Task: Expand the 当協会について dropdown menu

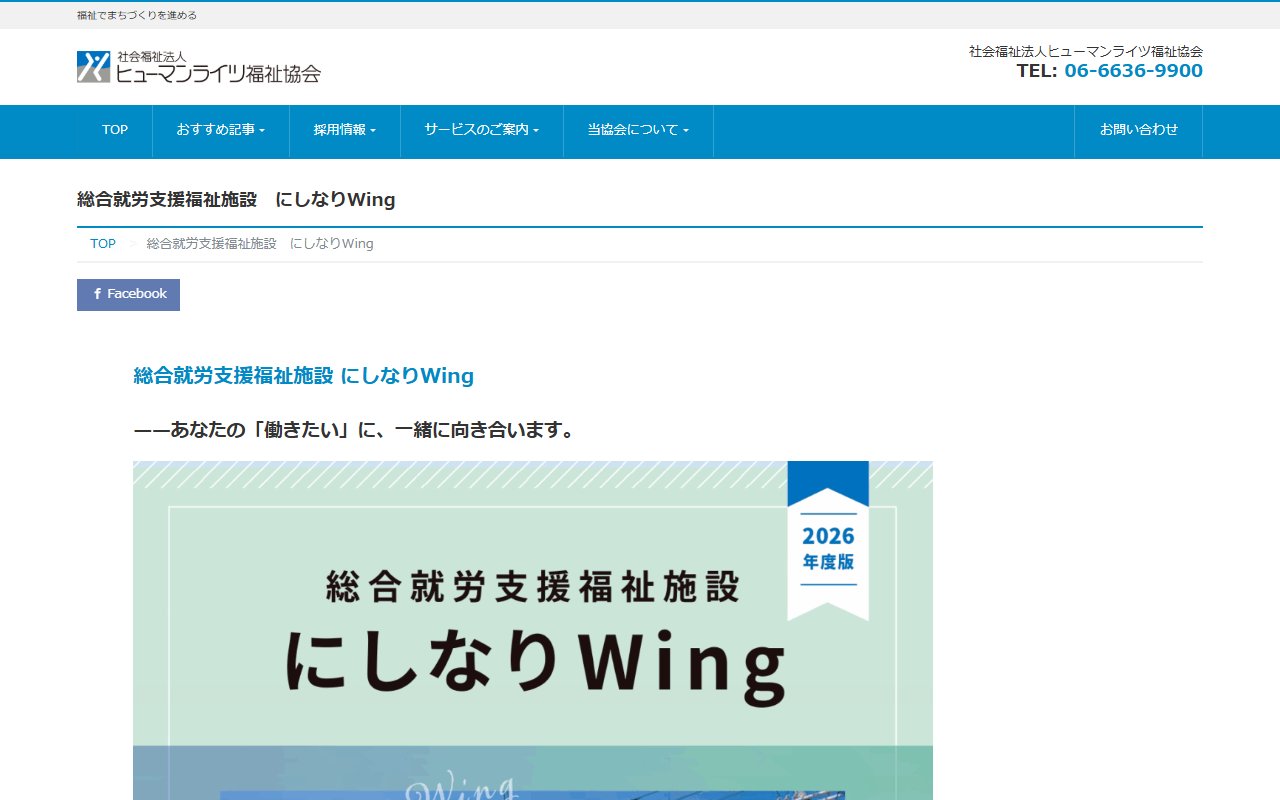Action: pos(638,130)
